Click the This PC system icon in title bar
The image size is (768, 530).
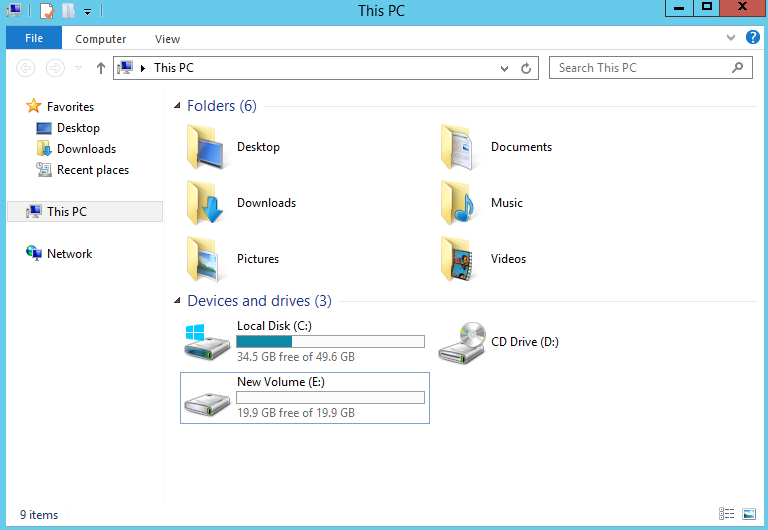[15, 10]
